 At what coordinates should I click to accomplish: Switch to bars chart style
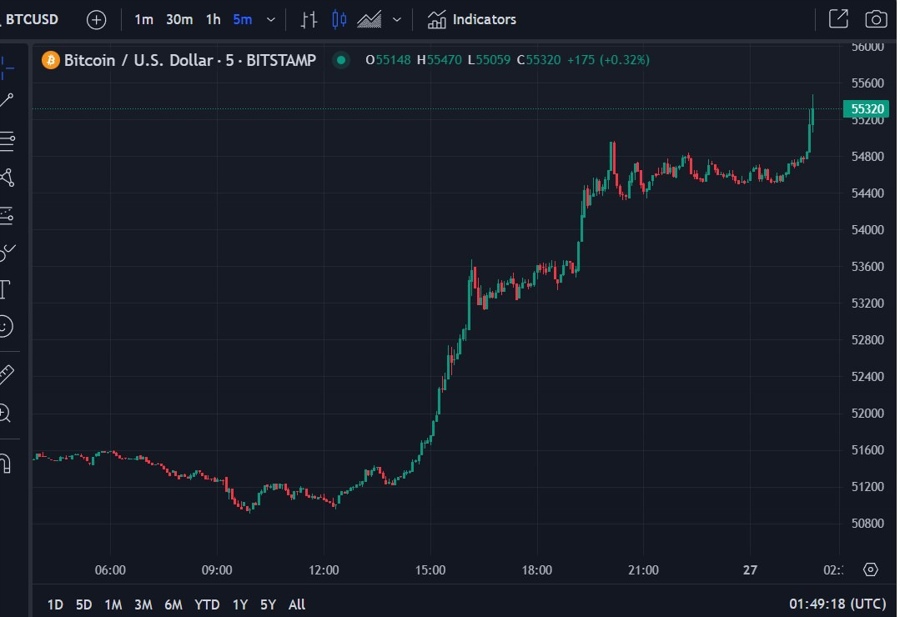pos(309,20)
